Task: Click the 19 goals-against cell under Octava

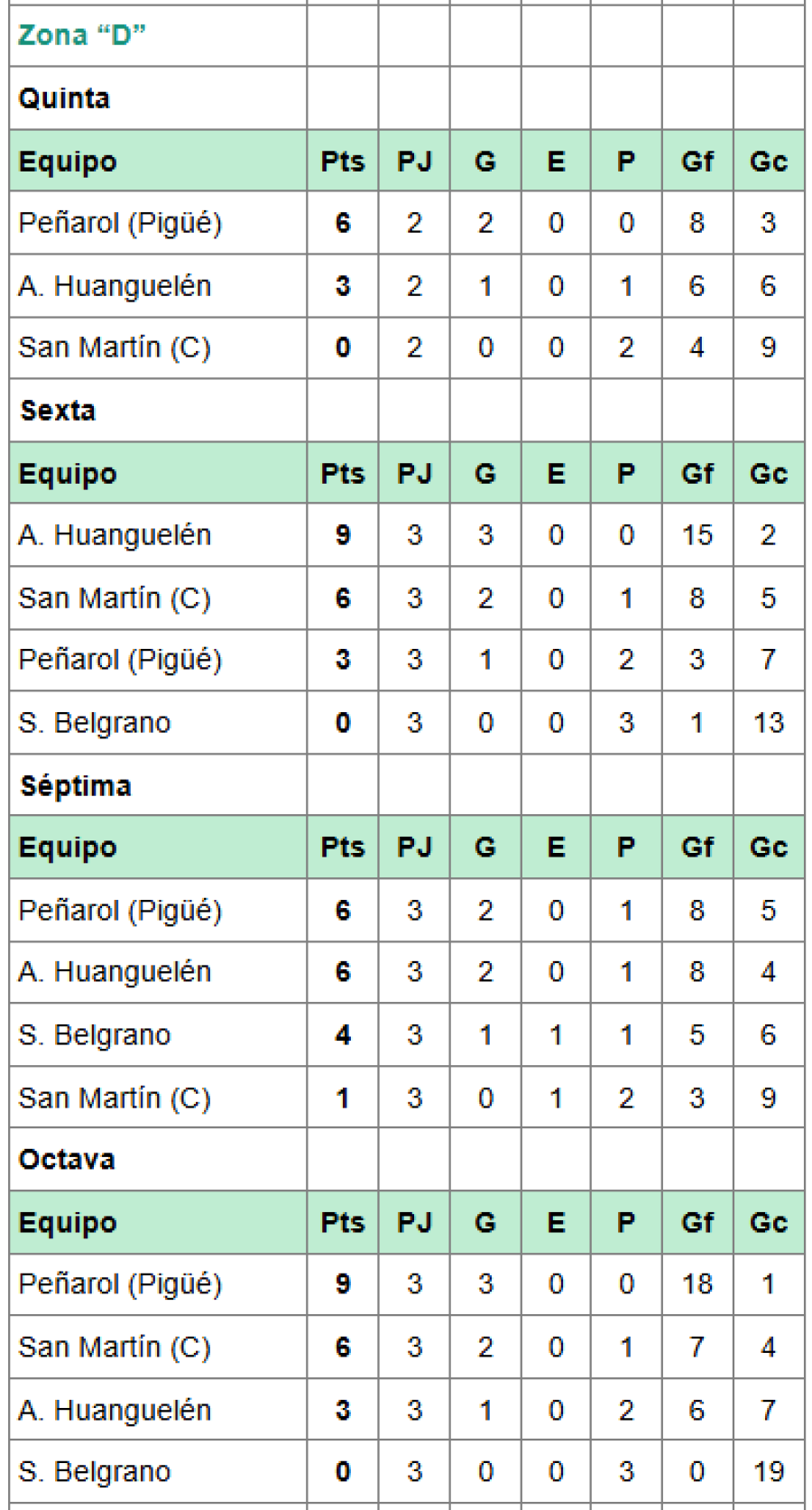Action: [768, 1472]
